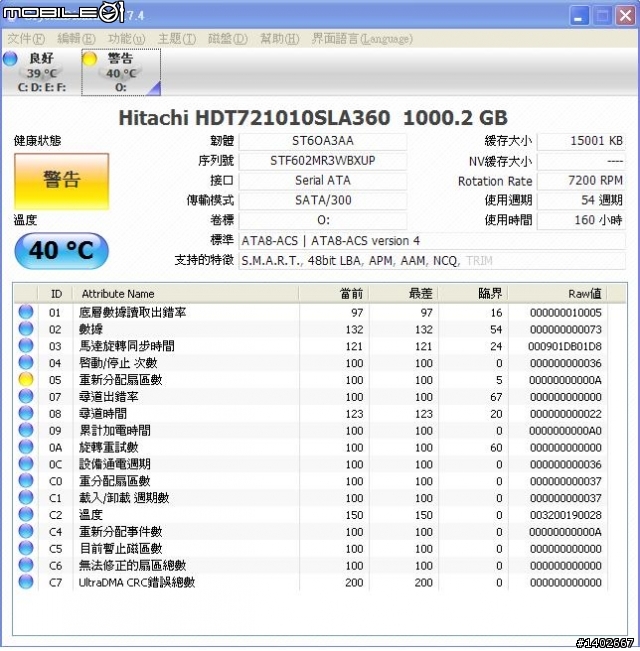The image size is (640, 651).
Task: Click the yellow warning icon of attribute 05
Action: click(x=26, y=379)
